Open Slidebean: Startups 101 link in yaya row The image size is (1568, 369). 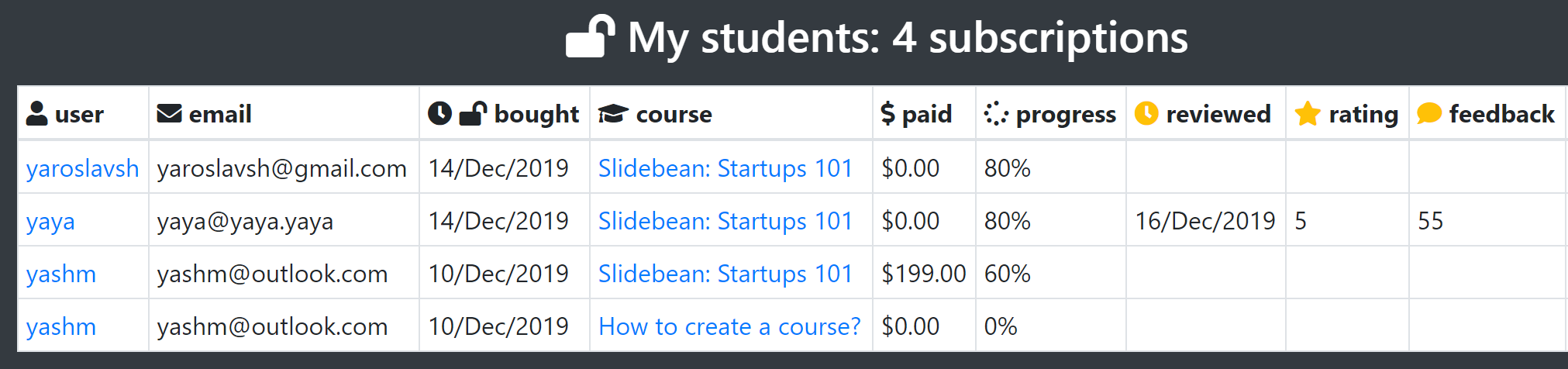click(725, 221)
